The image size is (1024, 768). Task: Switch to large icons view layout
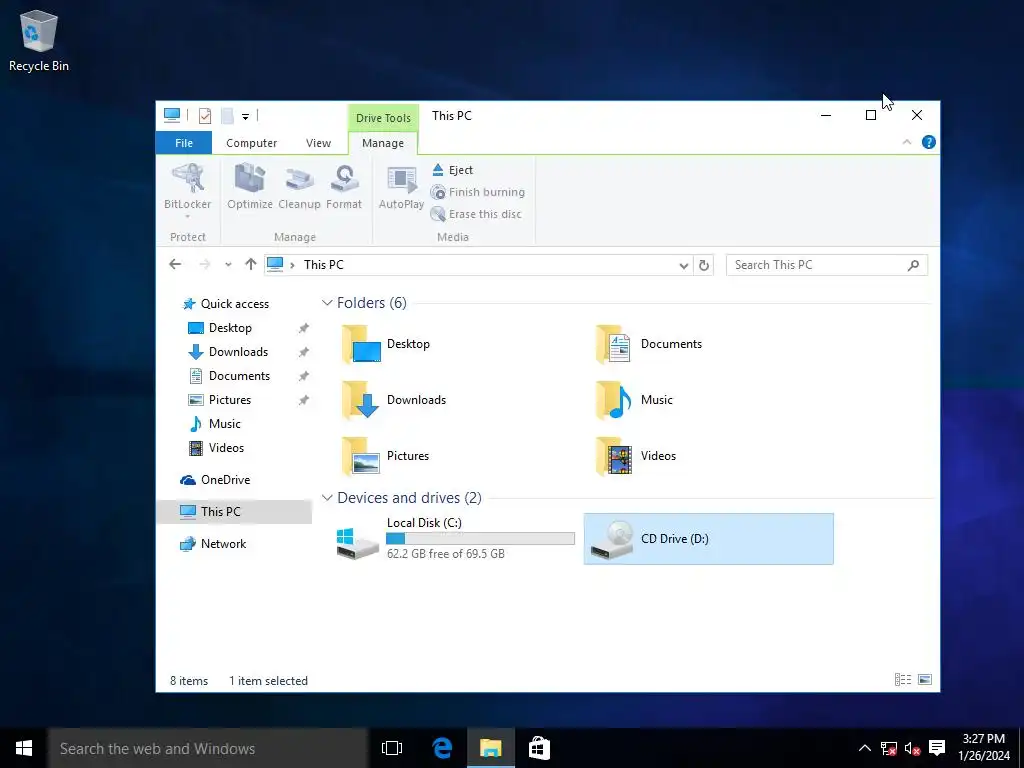tap(925, 680)
